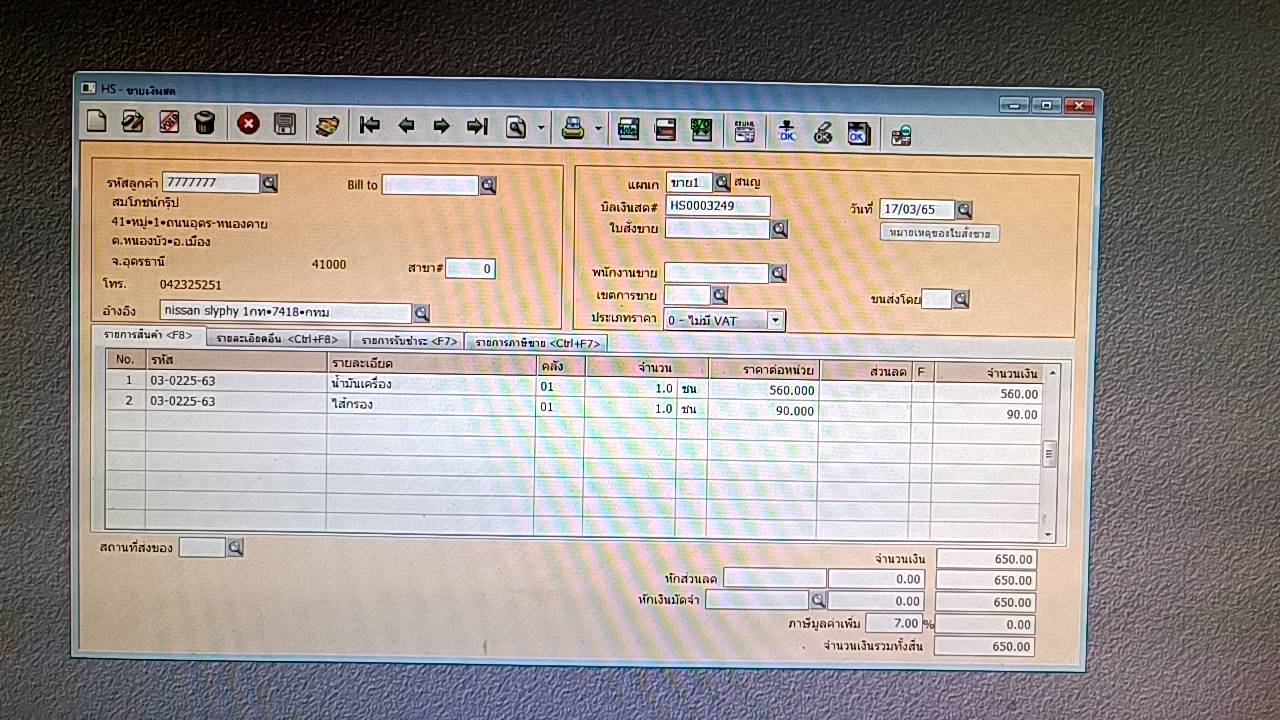Click the trash can delete icon
The image size is (1280, 720).
[204, 123]
